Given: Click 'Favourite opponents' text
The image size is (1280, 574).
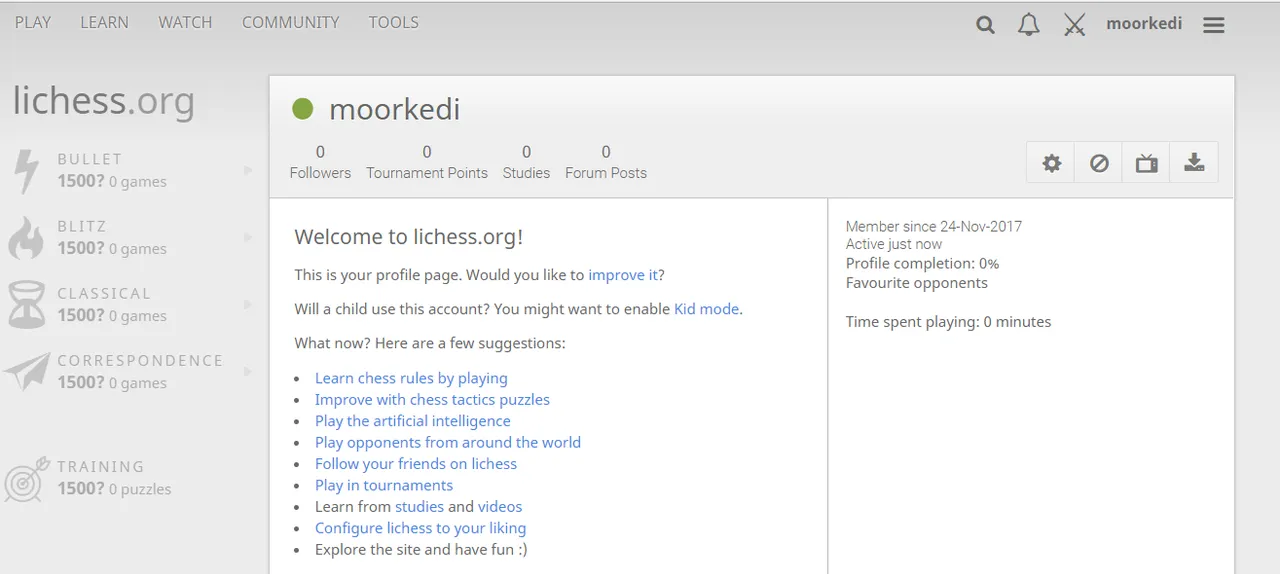Looking at the screenshot, I should pyautogui.click(x=917, y=283).
